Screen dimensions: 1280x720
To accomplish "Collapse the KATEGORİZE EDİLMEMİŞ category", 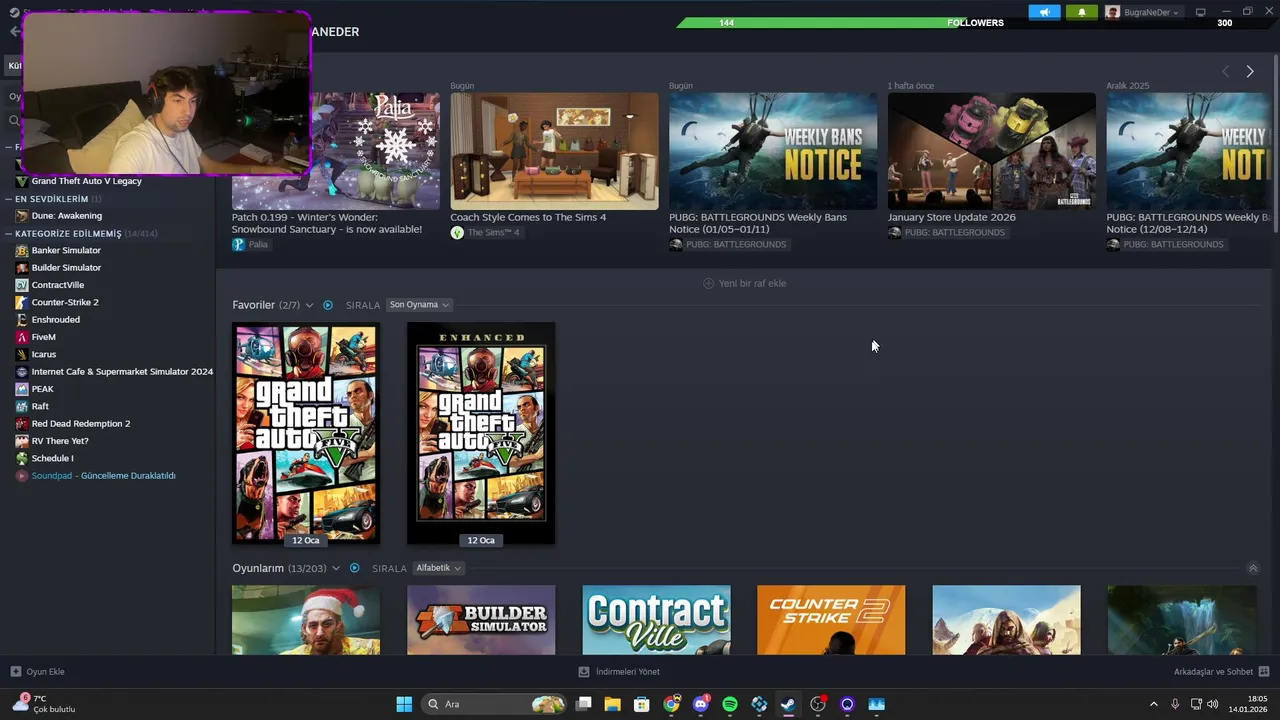I will point(8,234).
